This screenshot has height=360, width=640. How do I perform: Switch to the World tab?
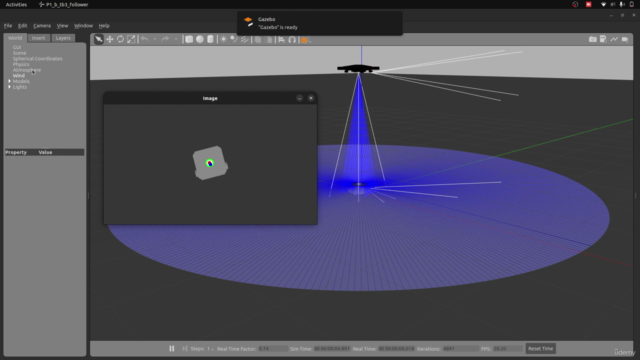click(x=15, y=38)
